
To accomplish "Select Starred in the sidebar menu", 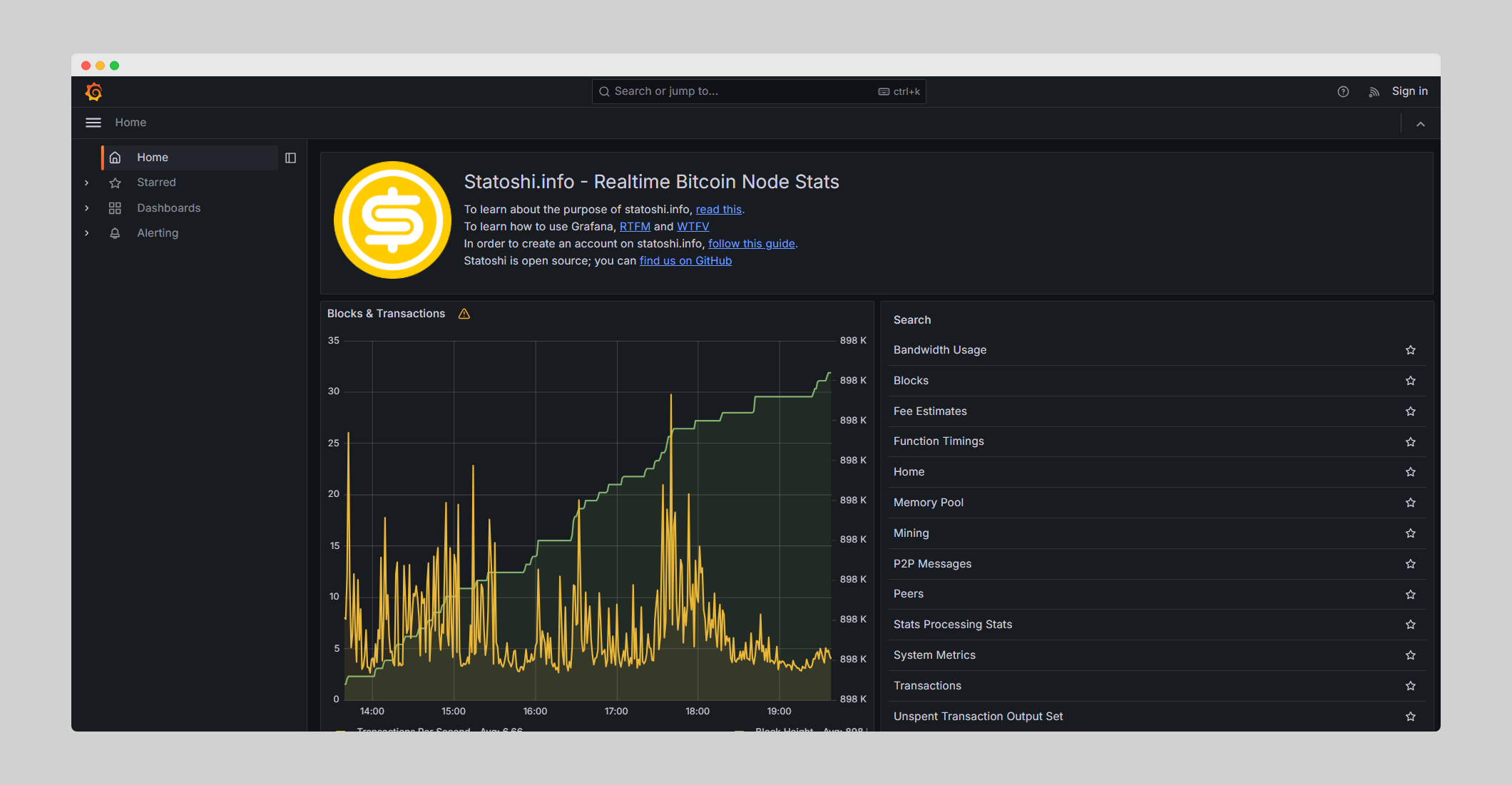I will 156,183.
